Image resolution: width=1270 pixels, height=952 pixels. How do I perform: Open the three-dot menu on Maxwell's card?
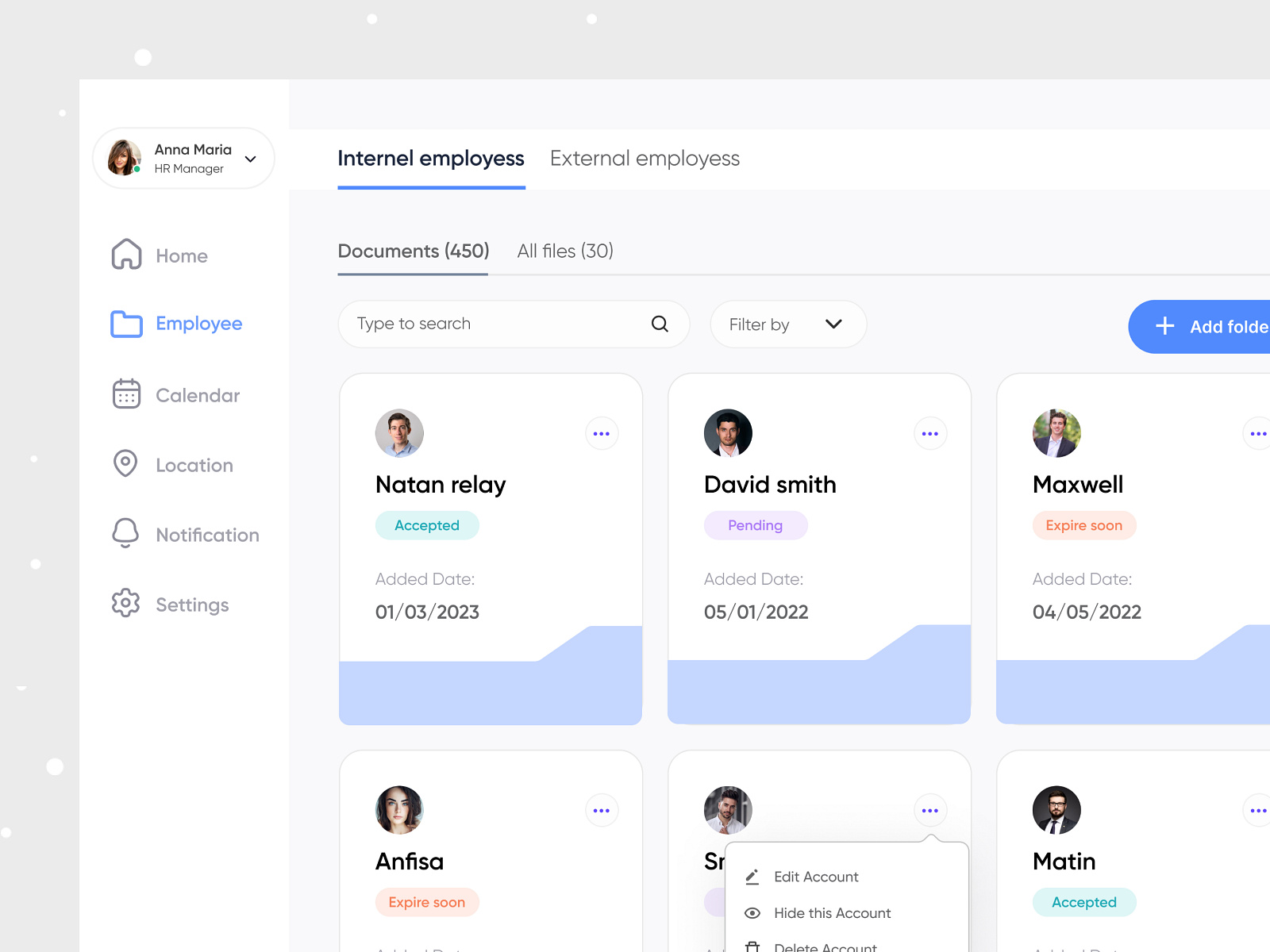pyautogui.click(x=1259, y=433)
